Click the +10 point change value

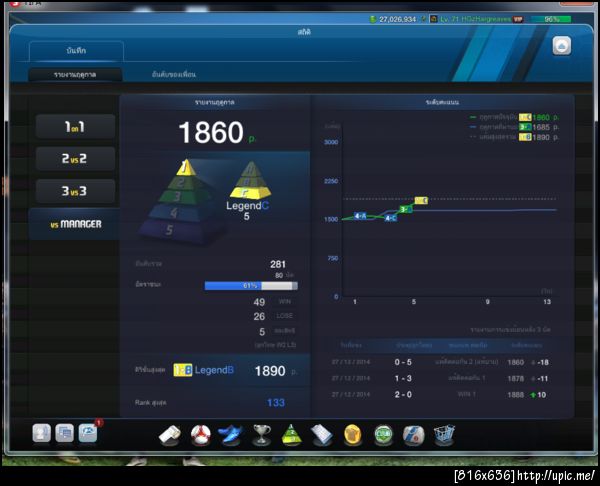click(541, 395)
